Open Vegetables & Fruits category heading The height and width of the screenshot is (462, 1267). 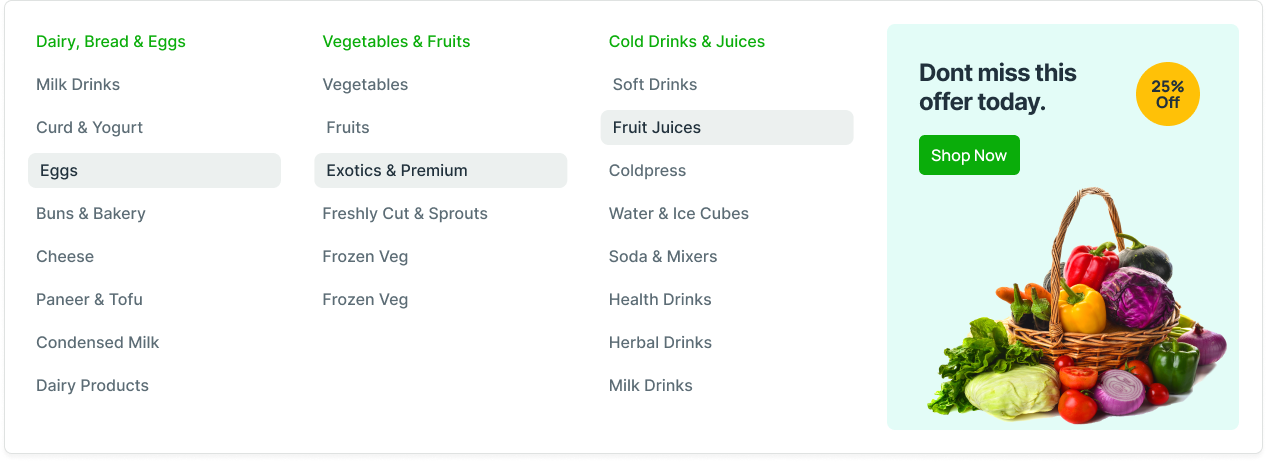coord(396,41)
